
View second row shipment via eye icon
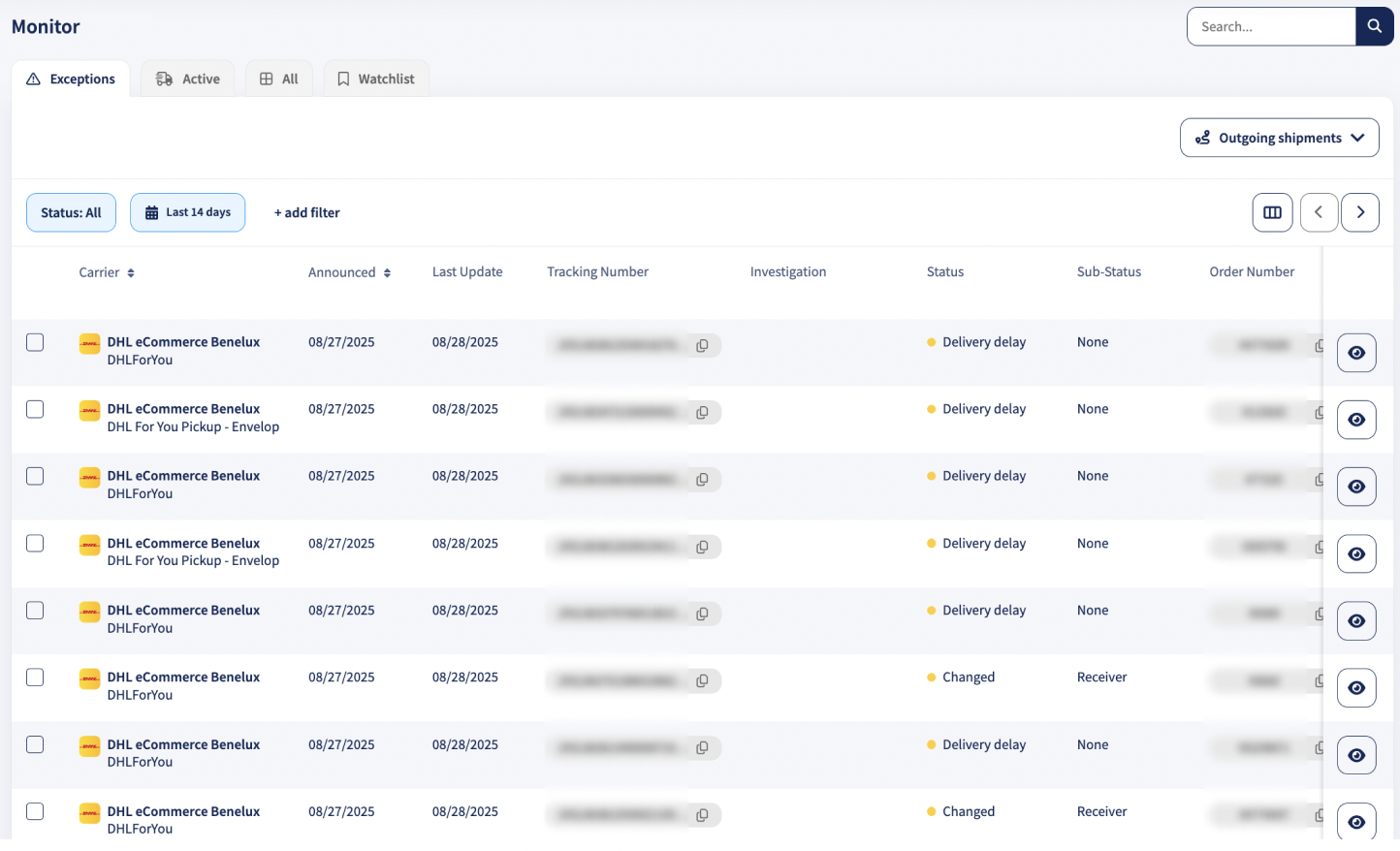point(1356,420)
